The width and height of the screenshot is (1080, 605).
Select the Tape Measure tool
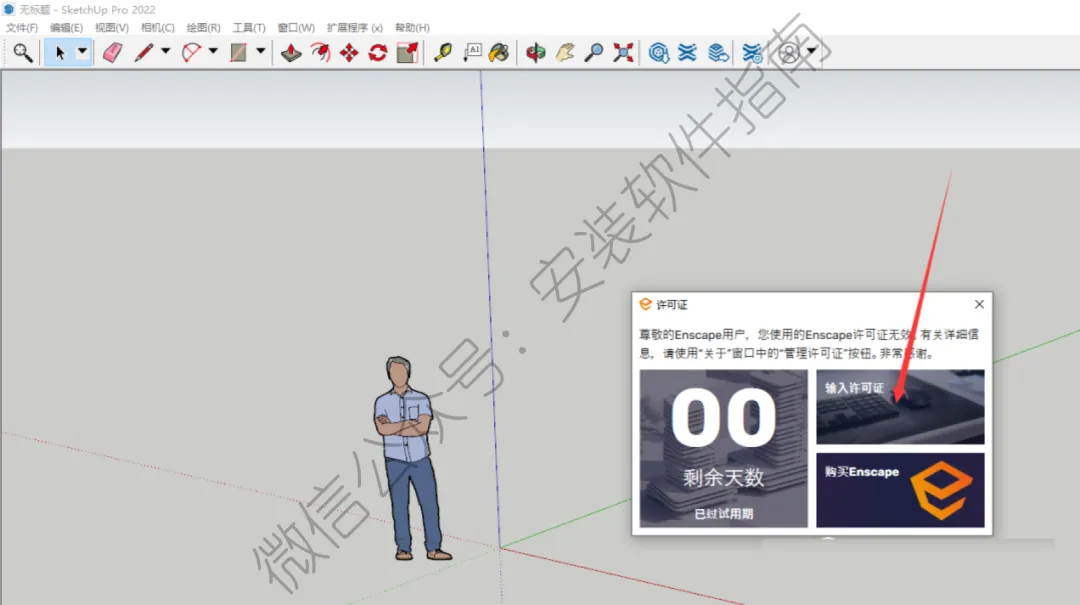point(443,53)
